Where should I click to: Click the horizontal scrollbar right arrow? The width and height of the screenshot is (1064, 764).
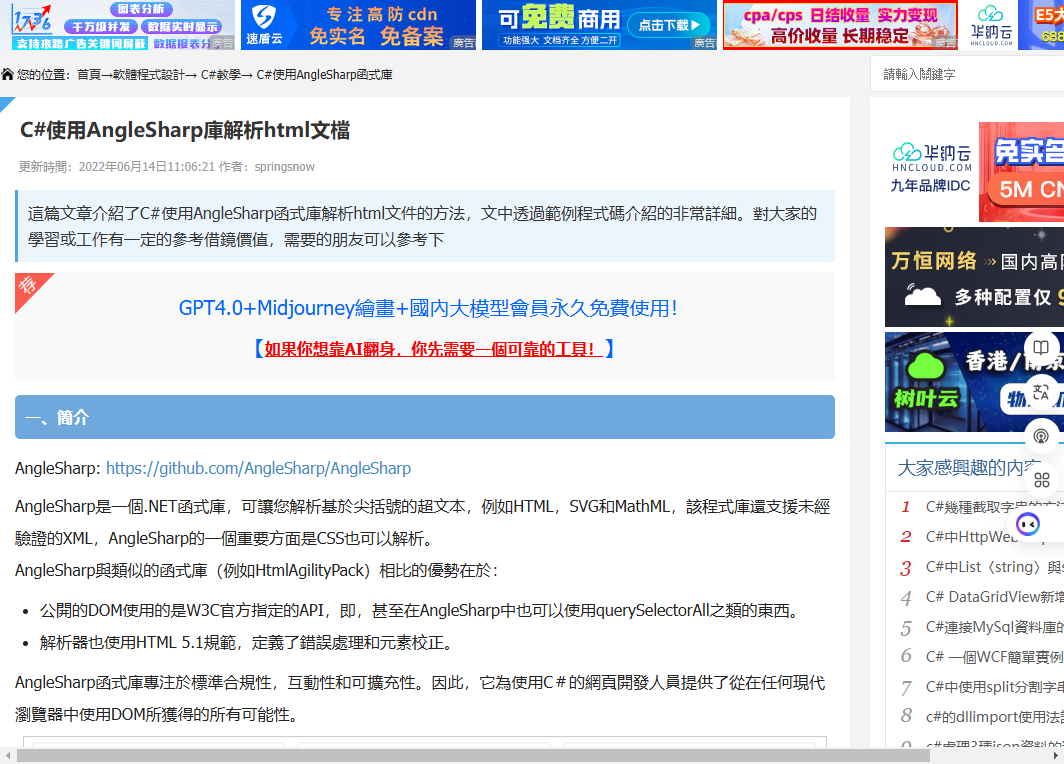click(1056, 756)
